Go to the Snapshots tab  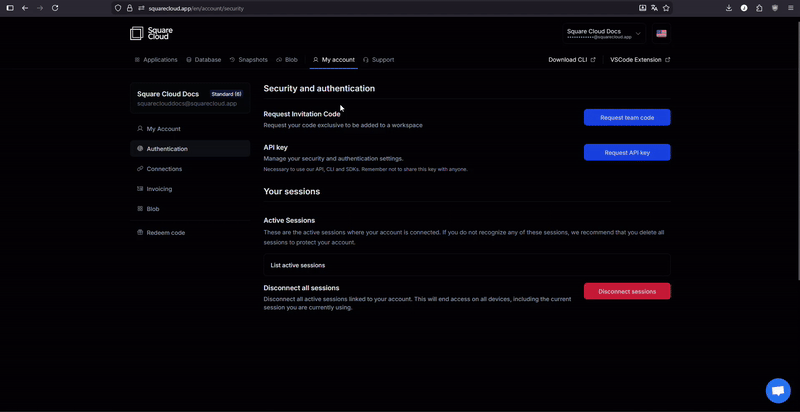(248, 60)
